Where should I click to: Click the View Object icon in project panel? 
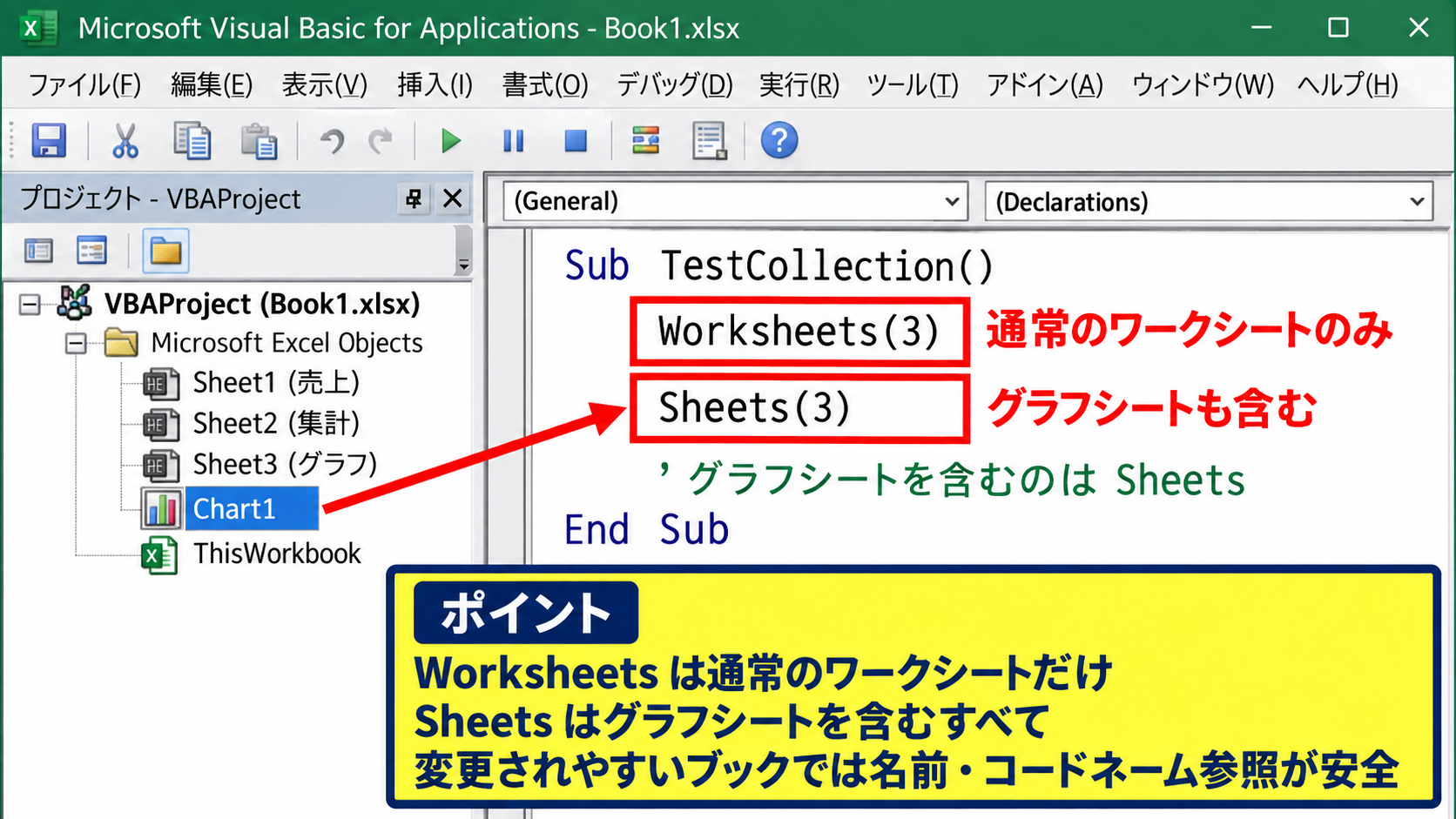[x=91, y=252]
